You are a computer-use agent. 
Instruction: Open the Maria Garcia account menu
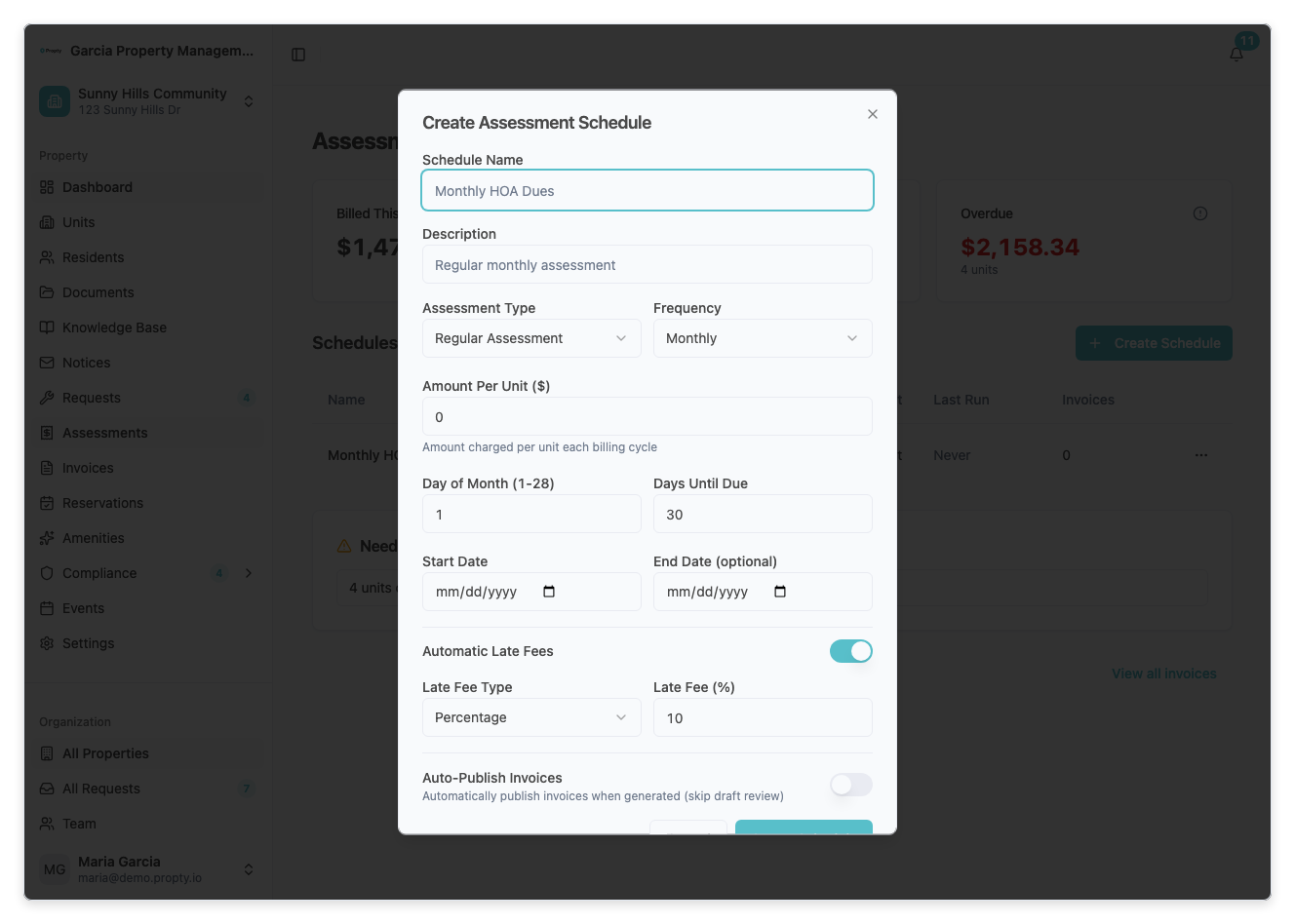[x=148, y=869]
